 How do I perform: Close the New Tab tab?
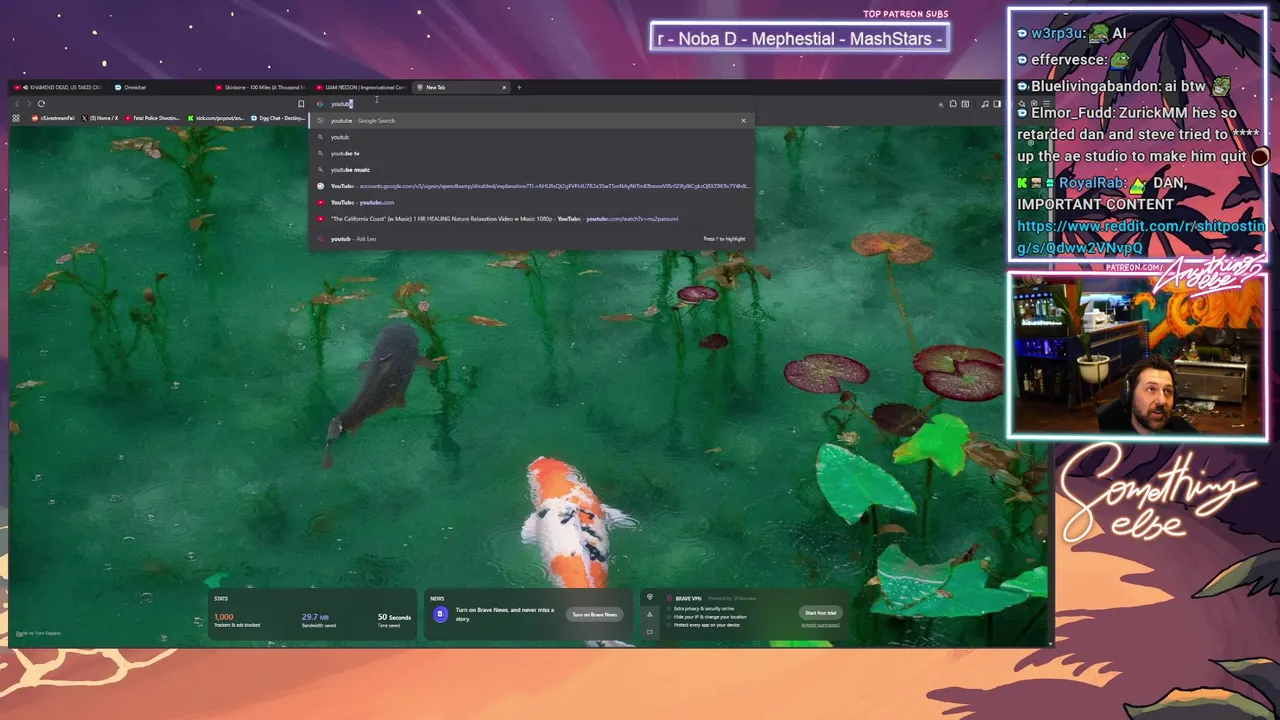504,87
